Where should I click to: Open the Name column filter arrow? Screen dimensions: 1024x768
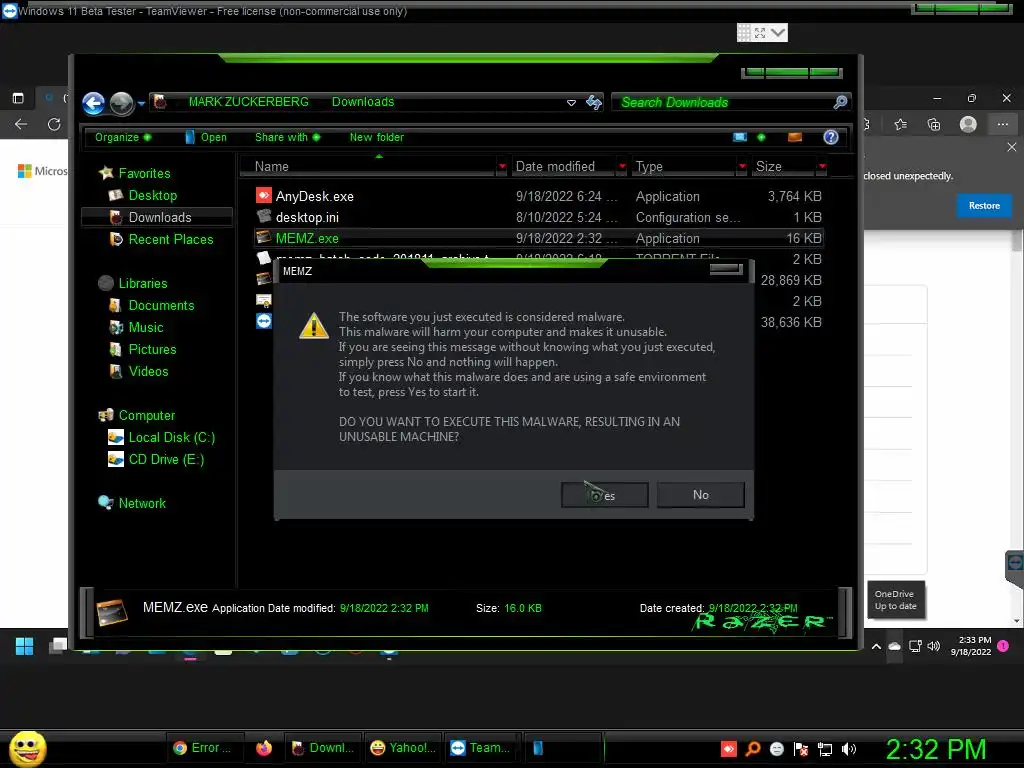502,167
